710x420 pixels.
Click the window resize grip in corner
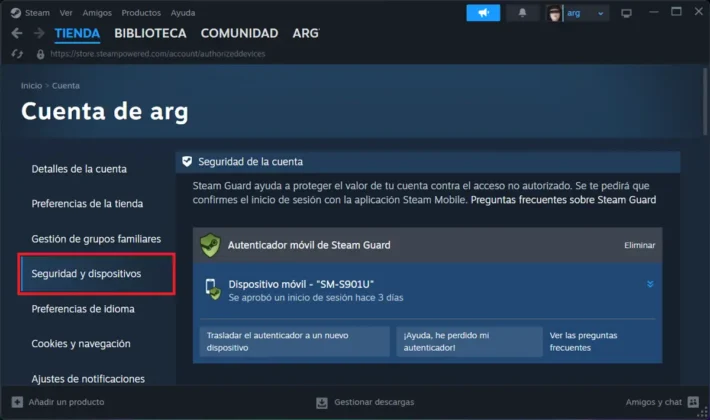[x=703, y=414]
